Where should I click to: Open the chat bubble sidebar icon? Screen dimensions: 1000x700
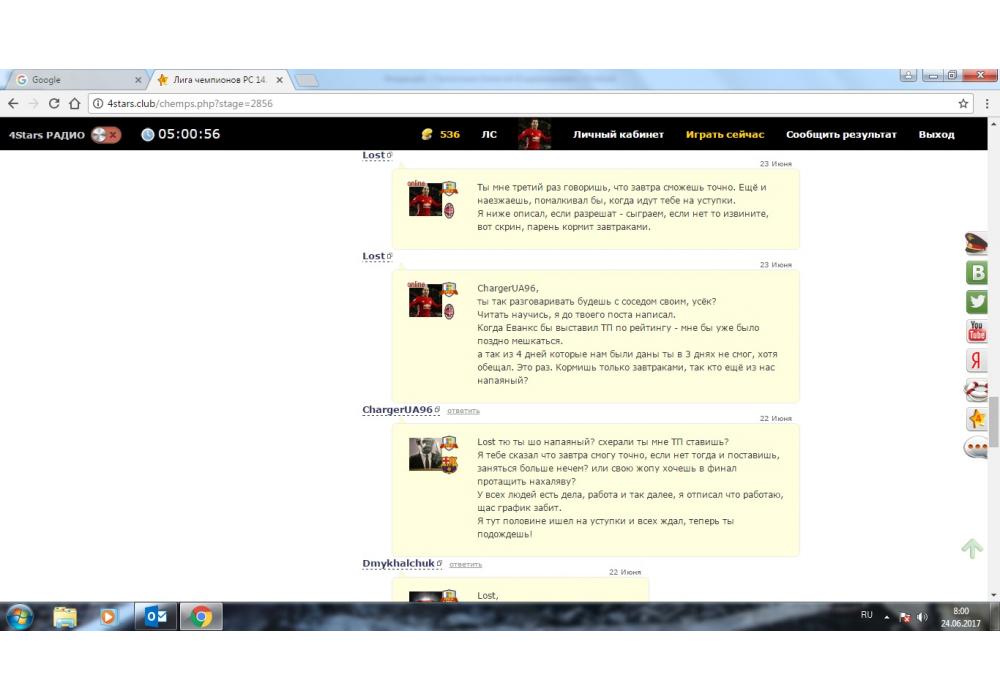pos(976,449)
